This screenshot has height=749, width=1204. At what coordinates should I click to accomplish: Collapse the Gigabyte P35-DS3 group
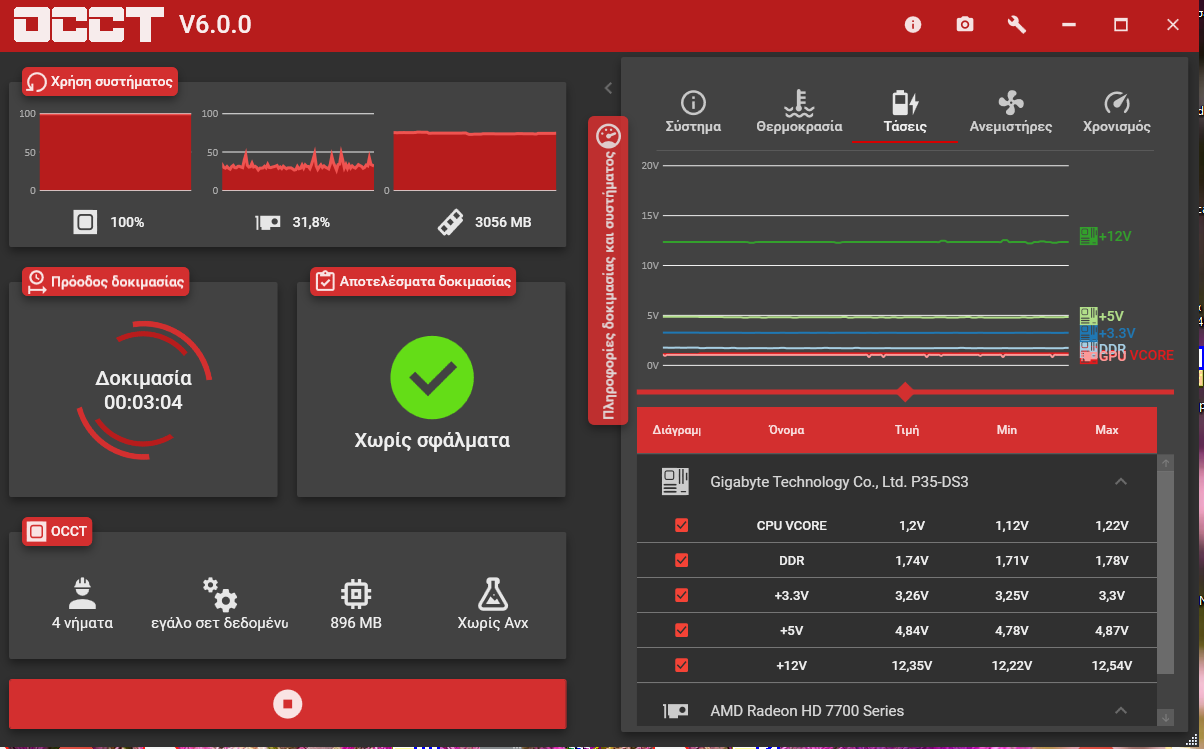pyautogui.click(x=1120, y=482)
